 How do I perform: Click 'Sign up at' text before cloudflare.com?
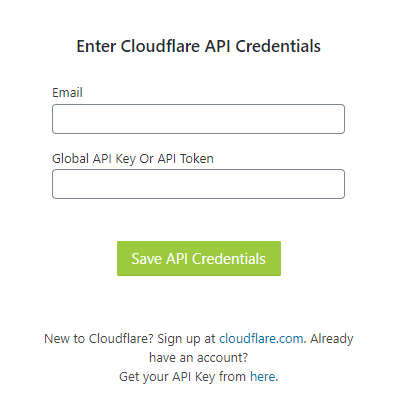pos(186,339)
